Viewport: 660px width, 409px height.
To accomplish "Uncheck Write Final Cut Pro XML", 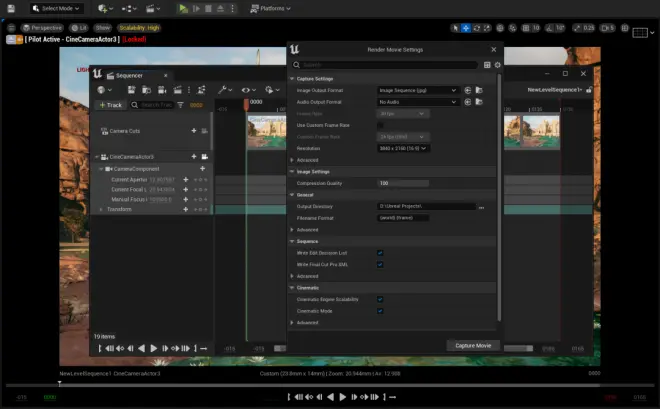I will [x=380, y=265].
